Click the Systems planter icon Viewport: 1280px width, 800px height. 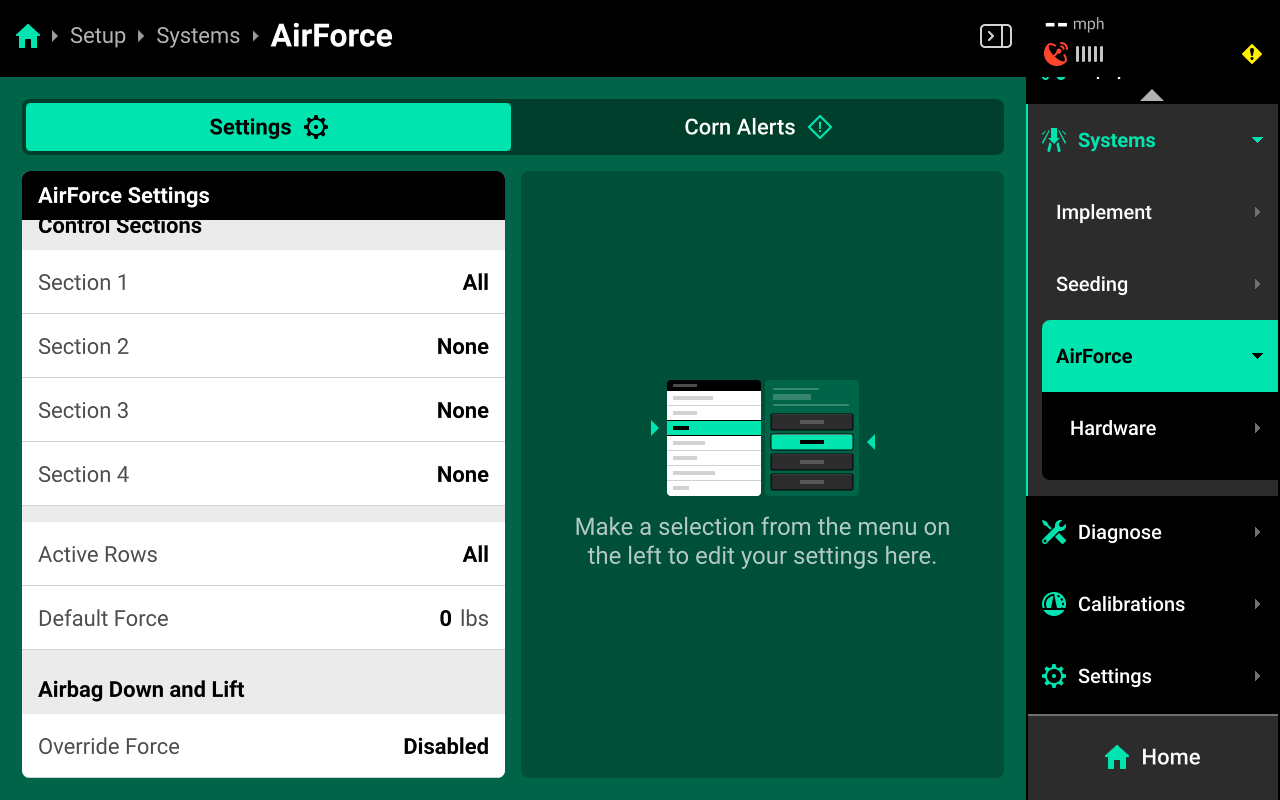(x=1054, y=140)
